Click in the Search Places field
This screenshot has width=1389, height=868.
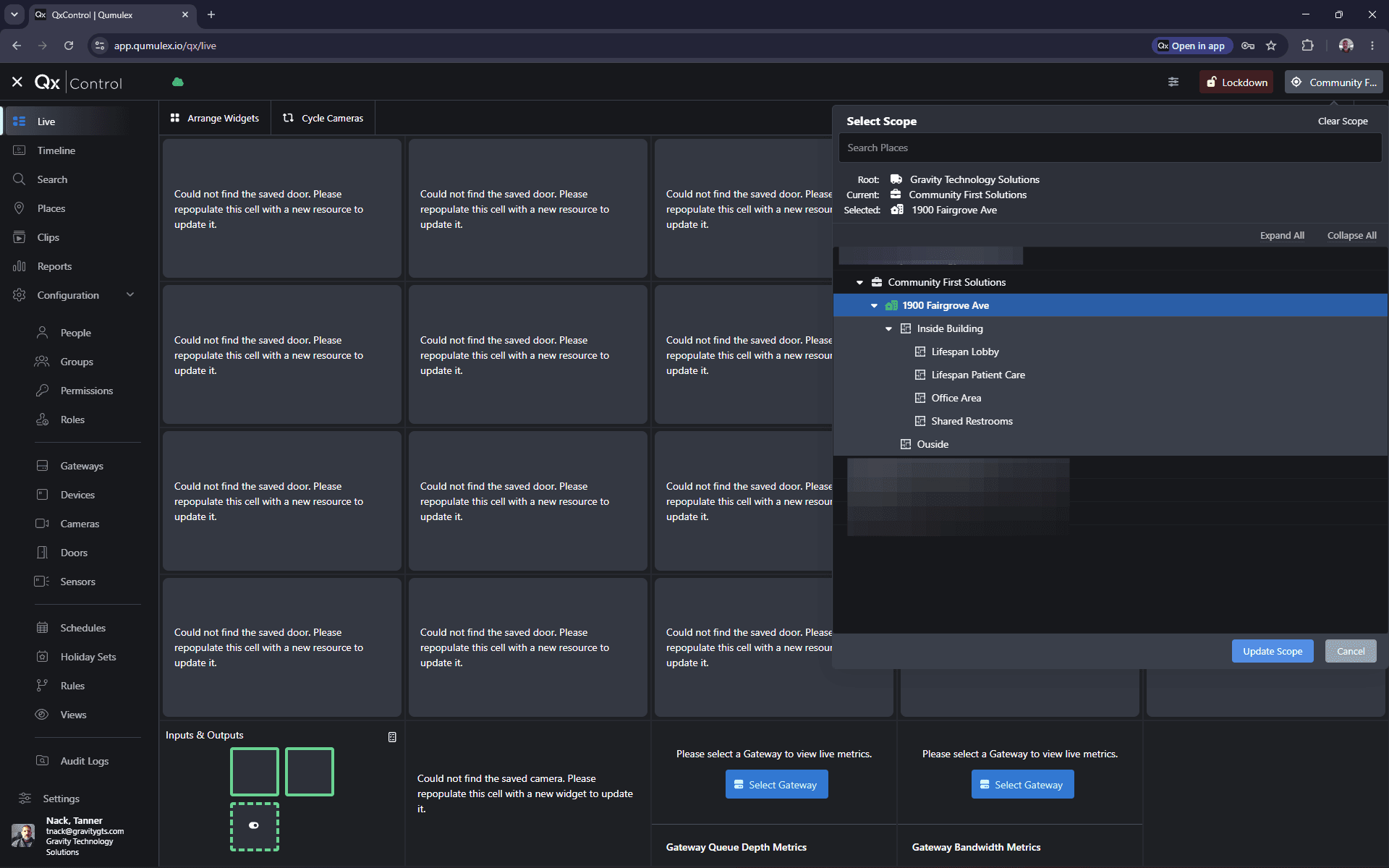[x=1110, y=148]
